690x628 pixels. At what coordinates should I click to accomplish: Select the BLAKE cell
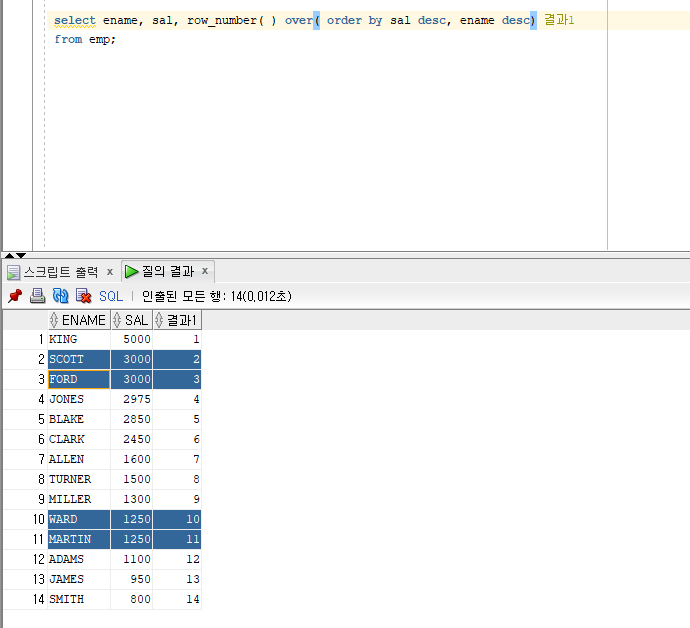pos(79,419)
